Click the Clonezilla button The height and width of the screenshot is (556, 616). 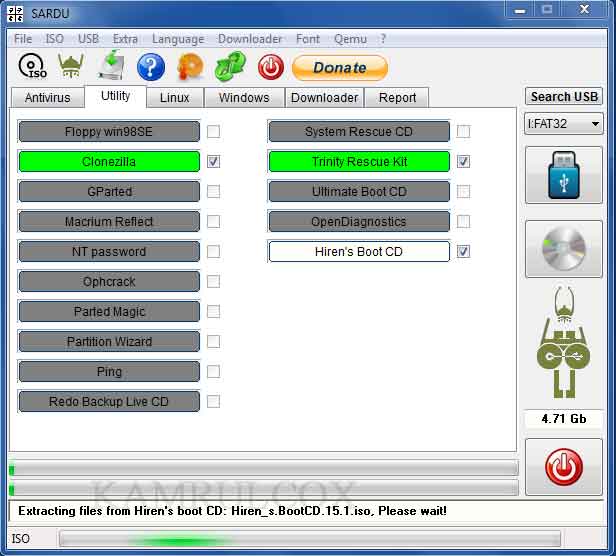[109, 161]
